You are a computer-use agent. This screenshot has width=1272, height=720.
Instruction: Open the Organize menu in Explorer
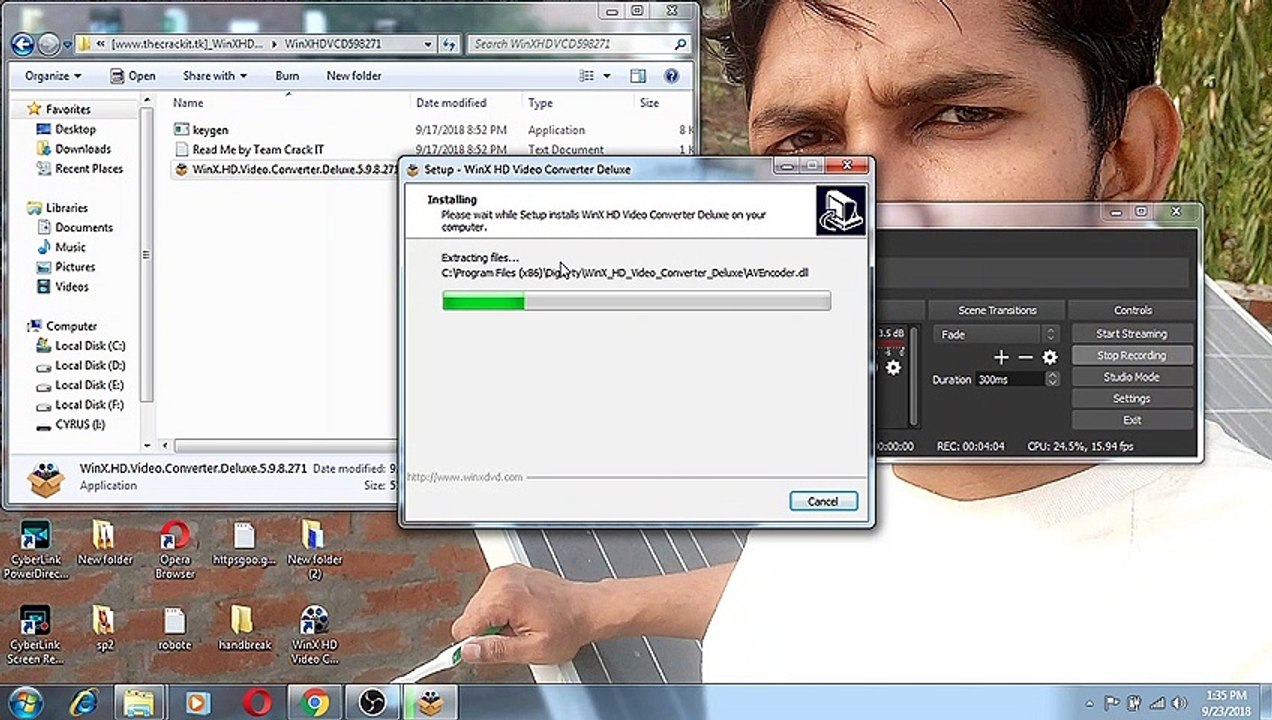pyautogui.click(x=53, y=76)
